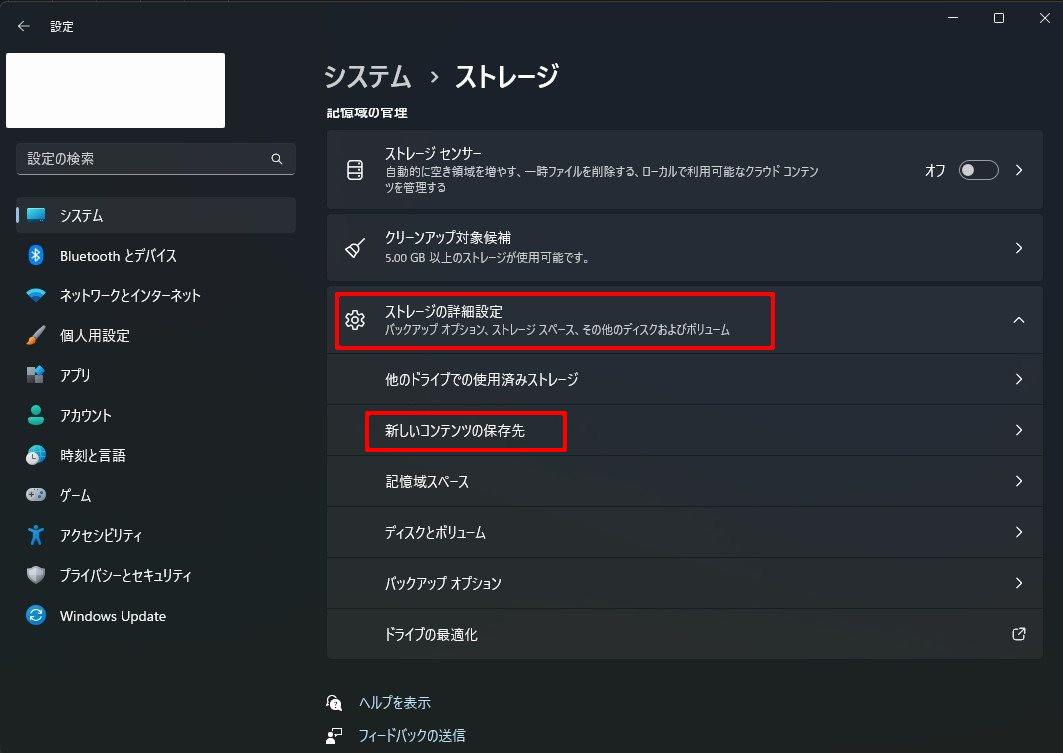
Task: Click the 時刻と言語 clock icon
Action: point(36,456)
